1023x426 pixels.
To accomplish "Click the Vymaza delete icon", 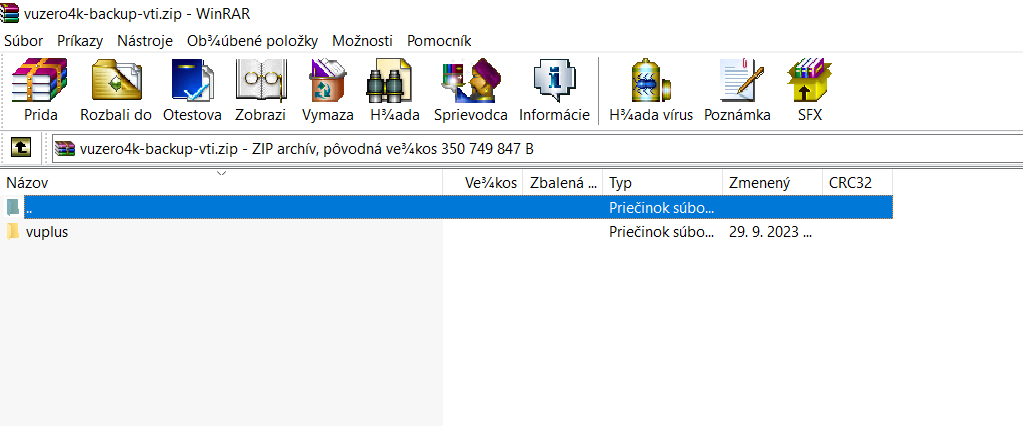I will pos(328,80).
